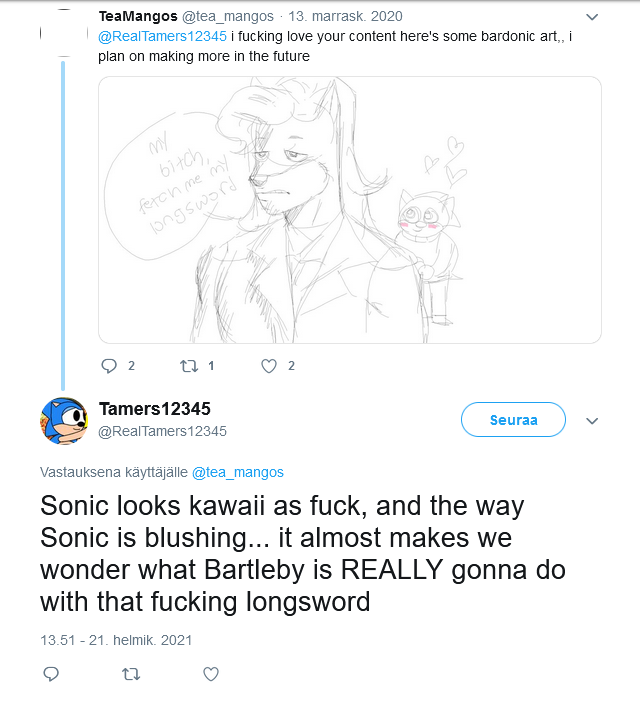This screenshot has width=640, height=711.
Task: Open TeaMangos display name profile
Action: click(x=138, y=17)
